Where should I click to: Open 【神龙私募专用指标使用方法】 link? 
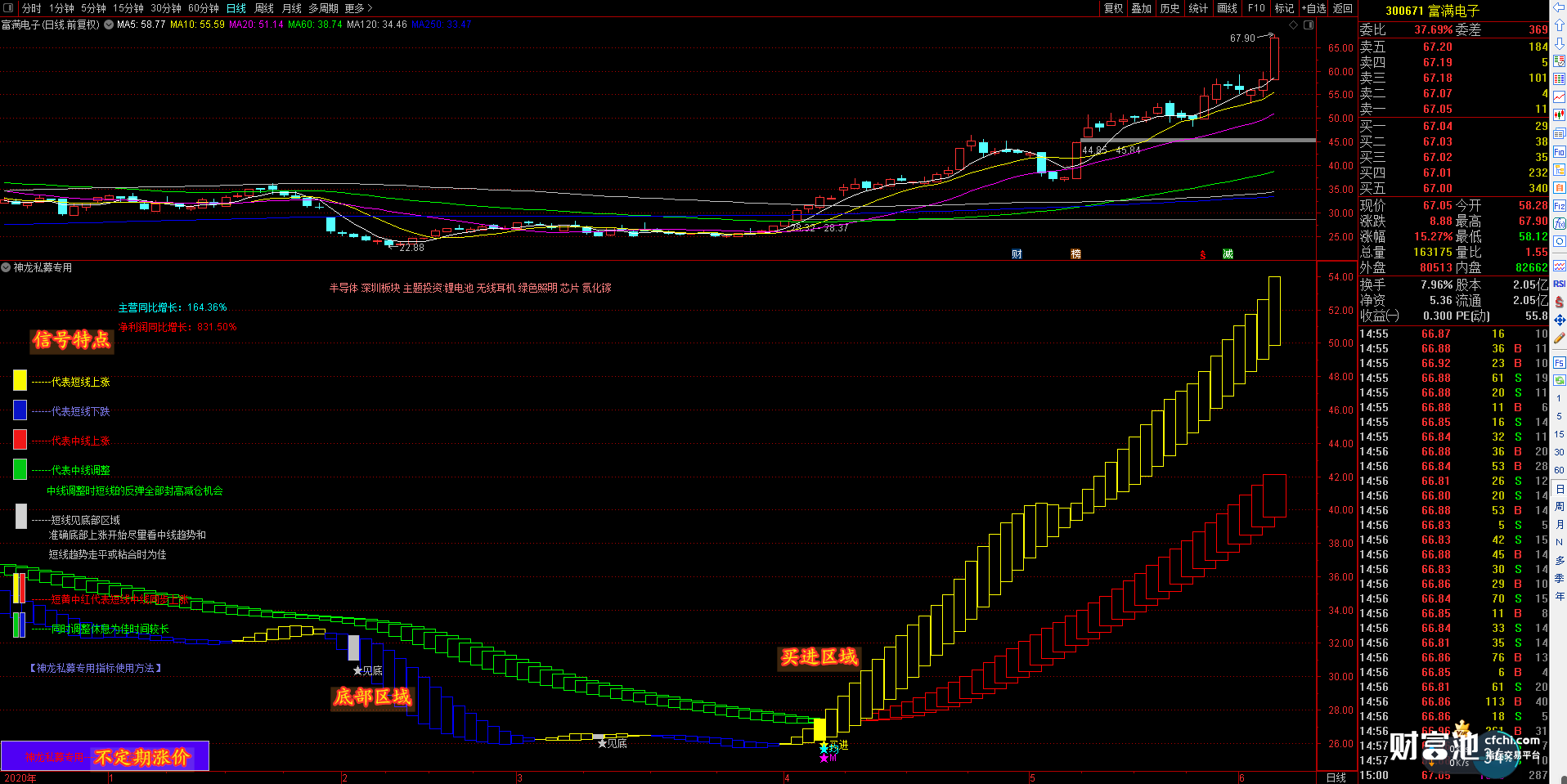96,668
